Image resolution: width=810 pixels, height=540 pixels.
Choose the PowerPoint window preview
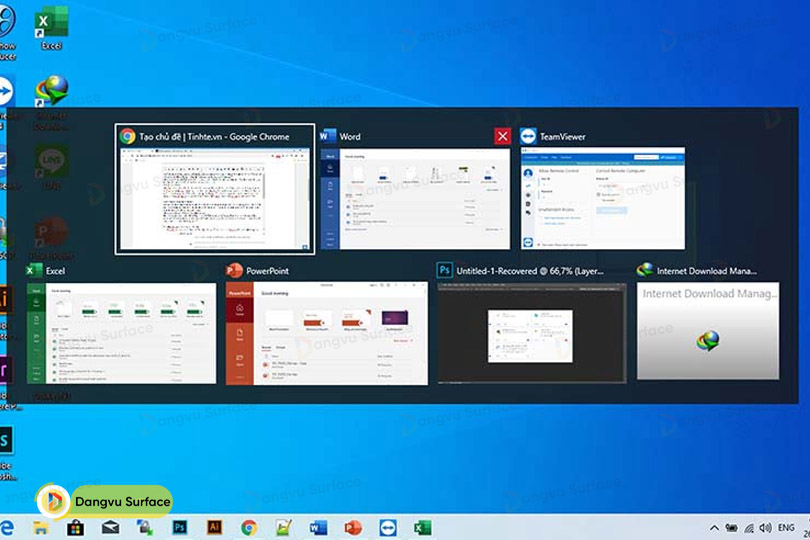point(327,333)
